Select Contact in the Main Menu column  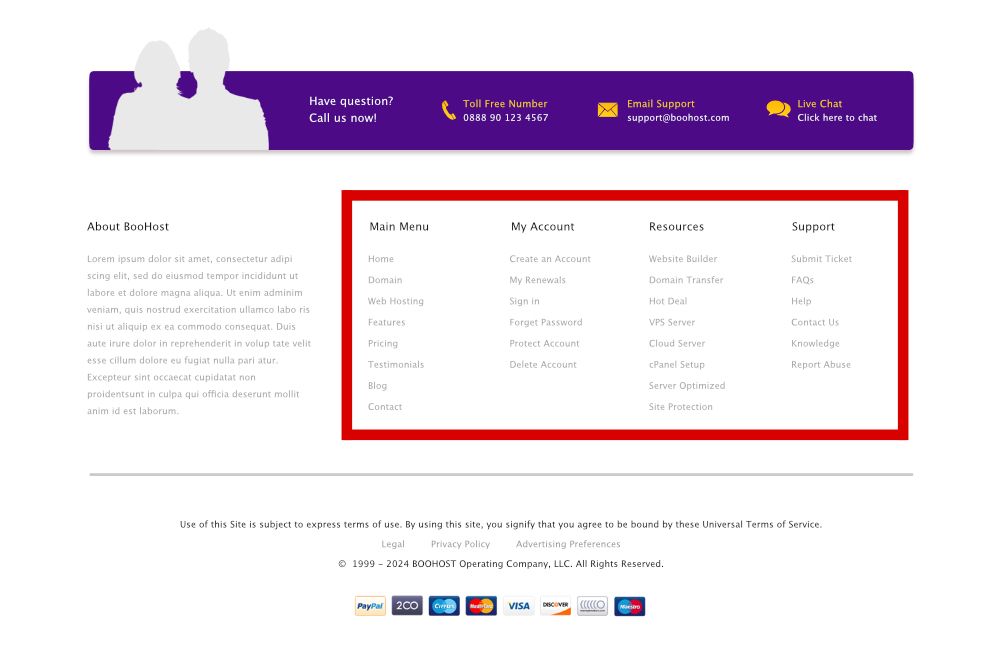coord(385,406)
